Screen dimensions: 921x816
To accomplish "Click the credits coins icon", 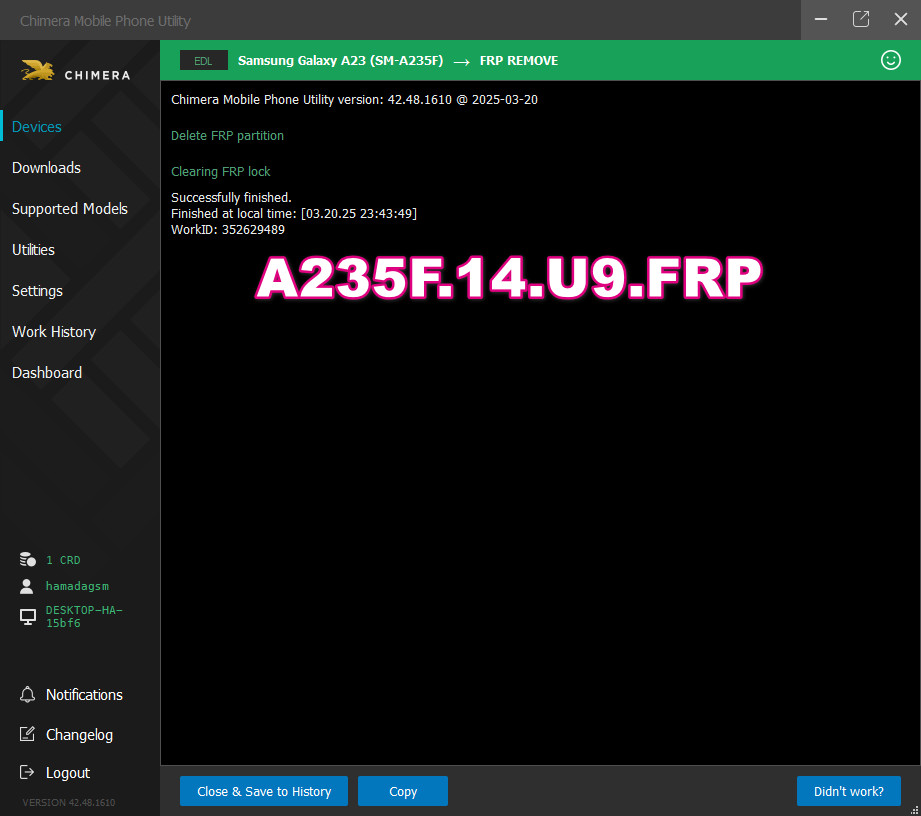I will coord(27,559).
